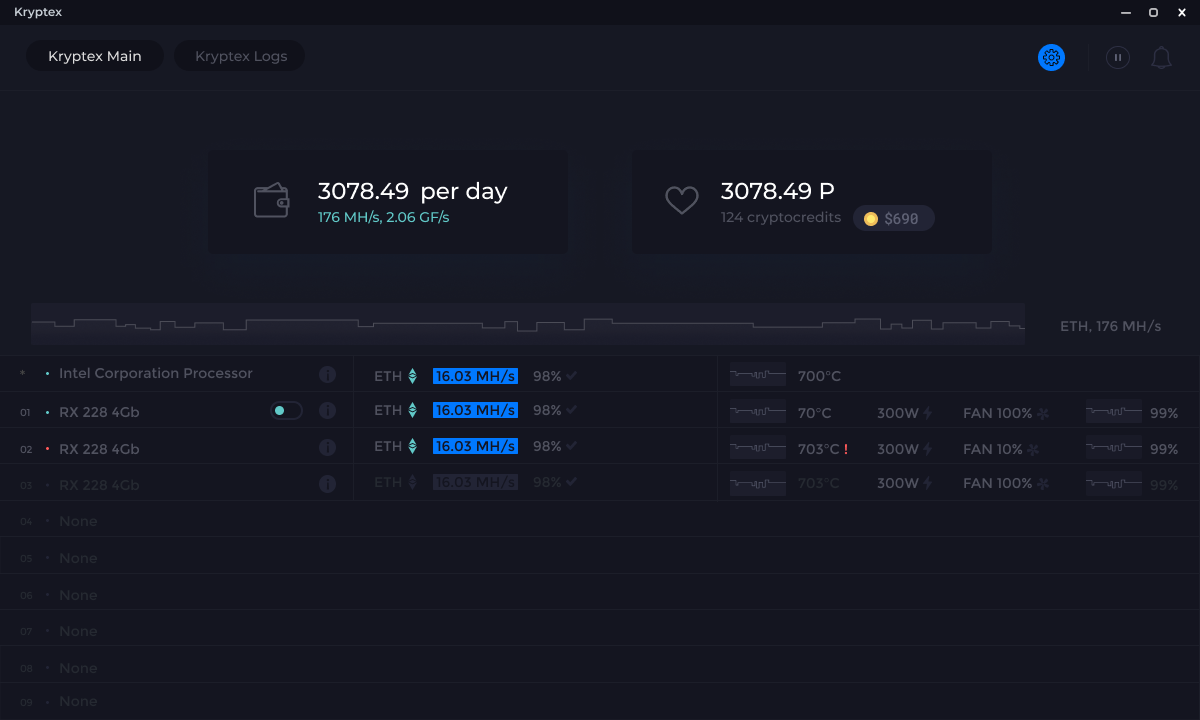
Task: Click the 176 MH/s, 2.06 GF/s hashrate text
Action: pos(384,217)
